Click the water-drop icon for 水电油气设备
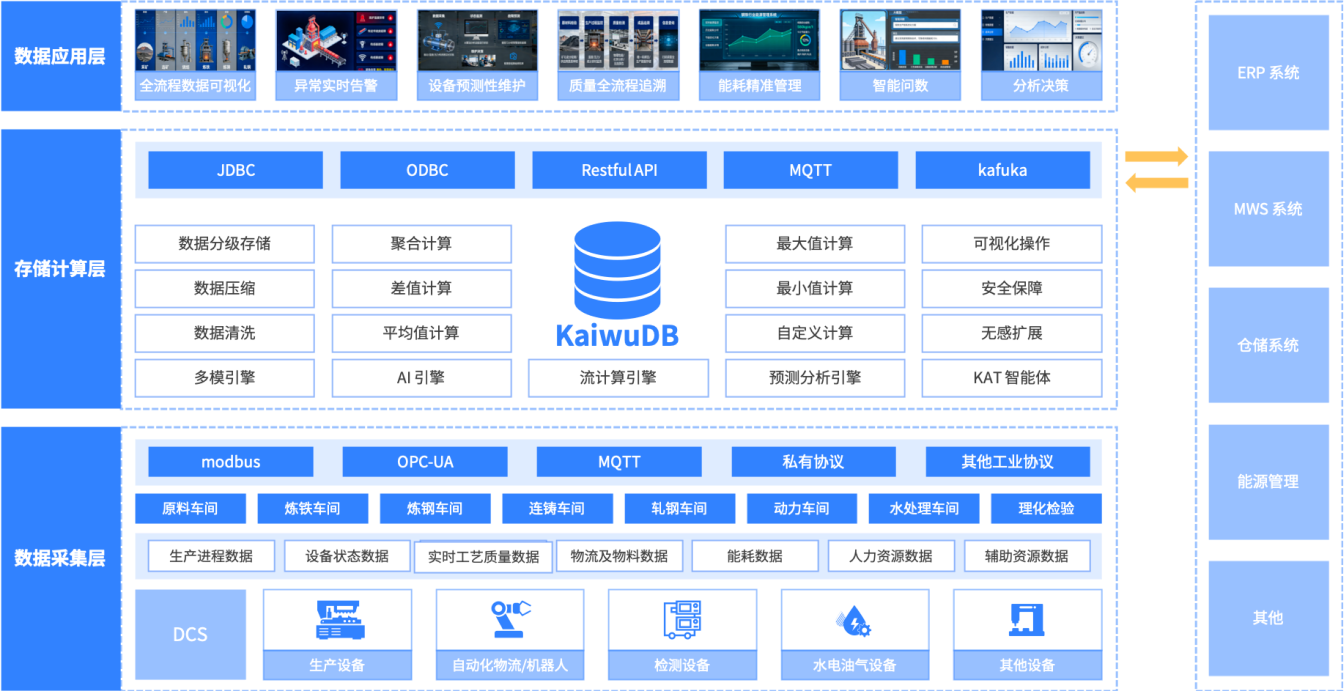The image size is (1344, 691). click(855, 618)
